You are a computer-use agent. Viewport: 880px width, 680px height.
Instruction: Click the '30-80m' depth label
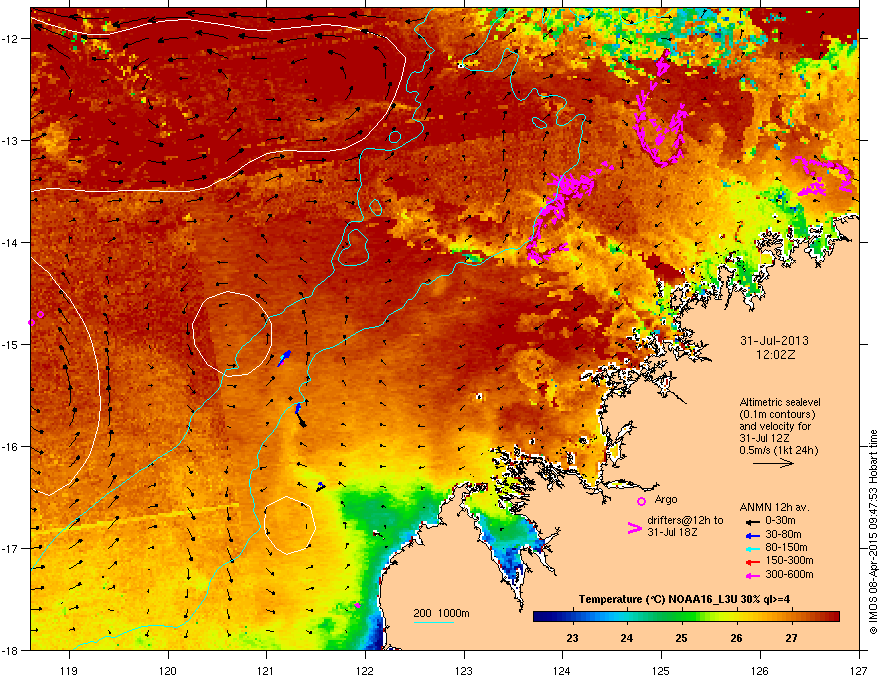click(783, 534)
